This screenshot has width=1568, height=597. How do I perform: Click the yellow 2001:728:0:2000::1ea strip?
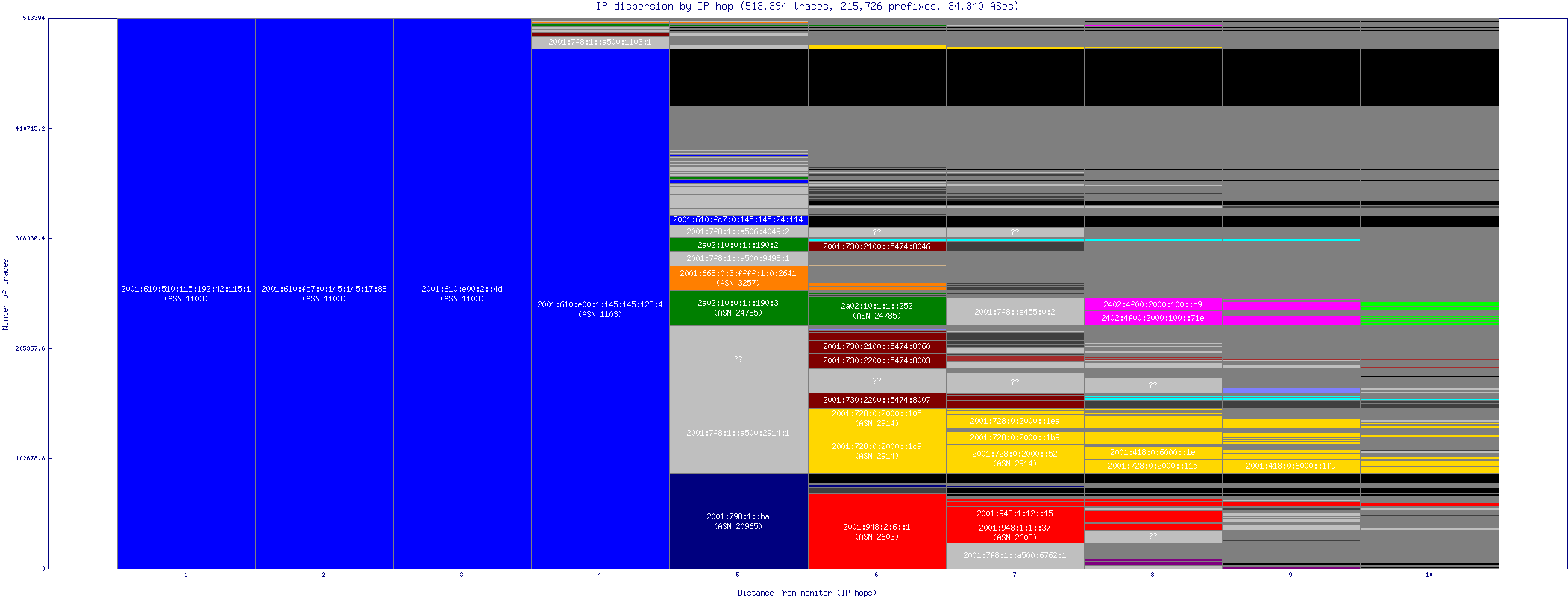click(x=1015, y=421)
